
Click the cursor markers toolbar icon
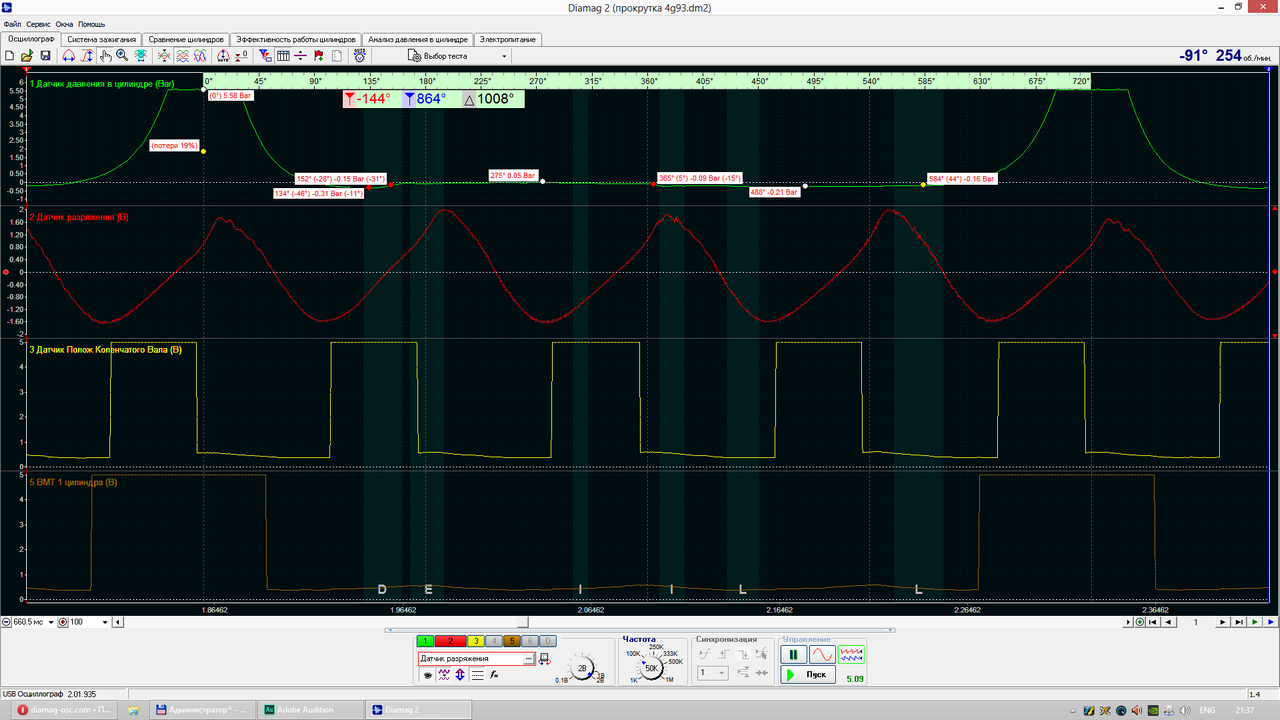(265, 56)
